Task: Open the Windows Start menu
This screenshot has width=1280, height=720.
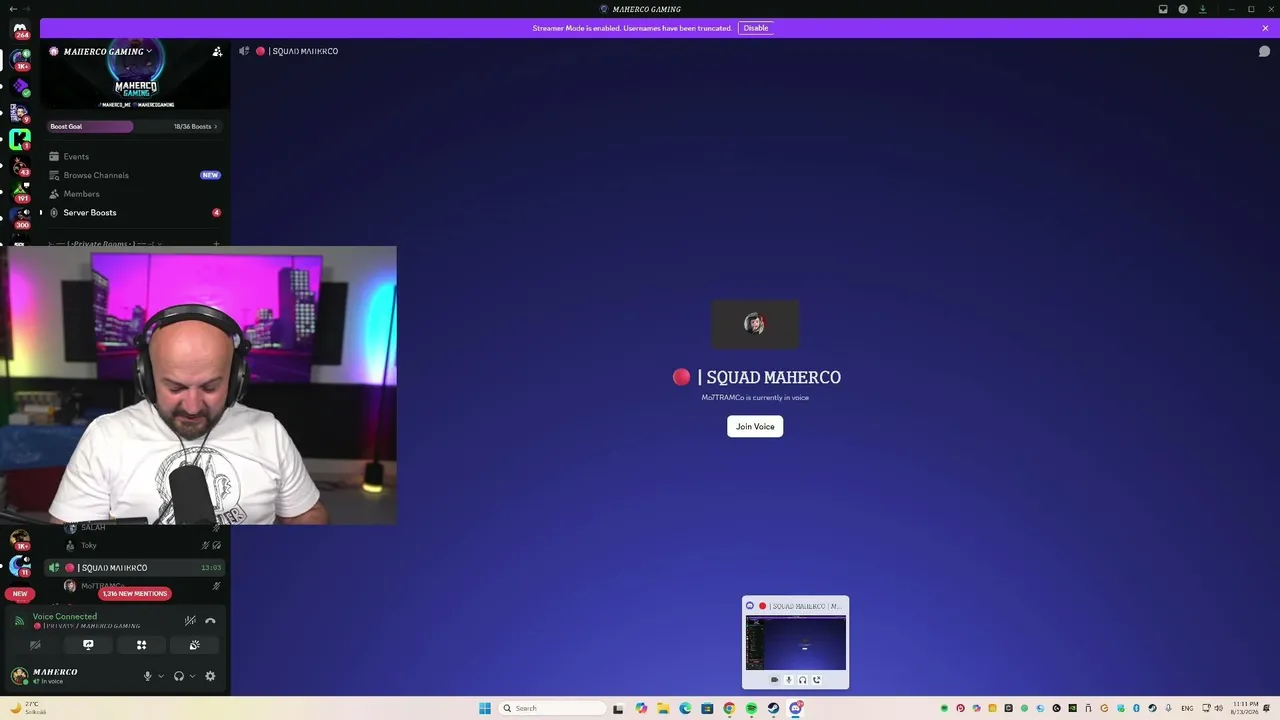Action: point(485,708)
